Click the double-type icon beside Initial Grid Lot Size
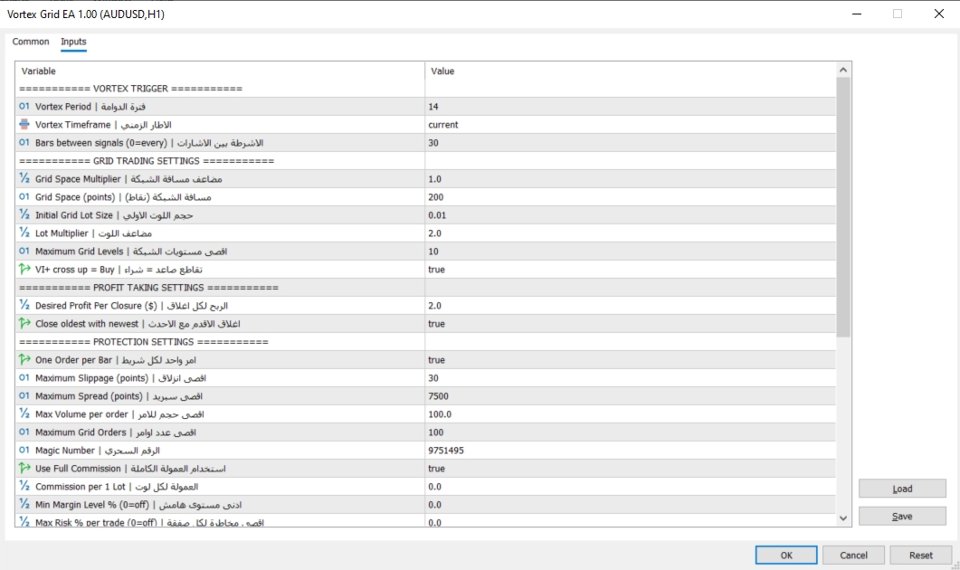Screen dimensions: 960x570 click(x=24, y=215)
